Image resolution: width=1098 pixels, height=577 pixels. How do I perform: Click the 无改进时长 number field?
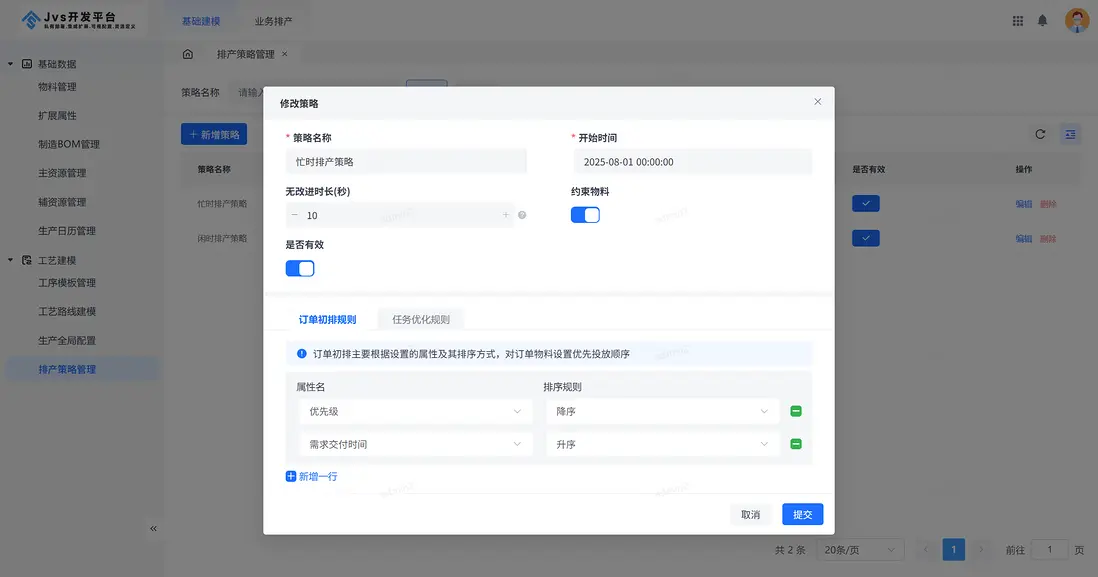pyautogui.click(x=400, y=215)
